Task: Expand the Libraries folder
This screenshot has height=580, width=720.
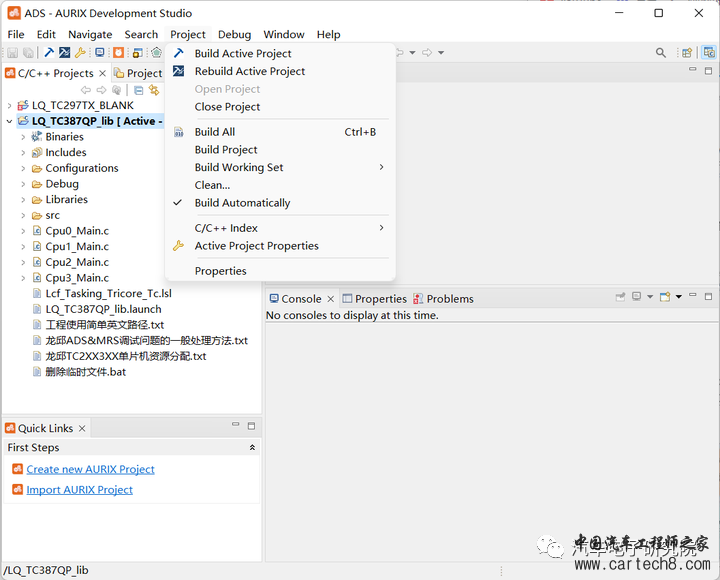Action: point(23,200)
